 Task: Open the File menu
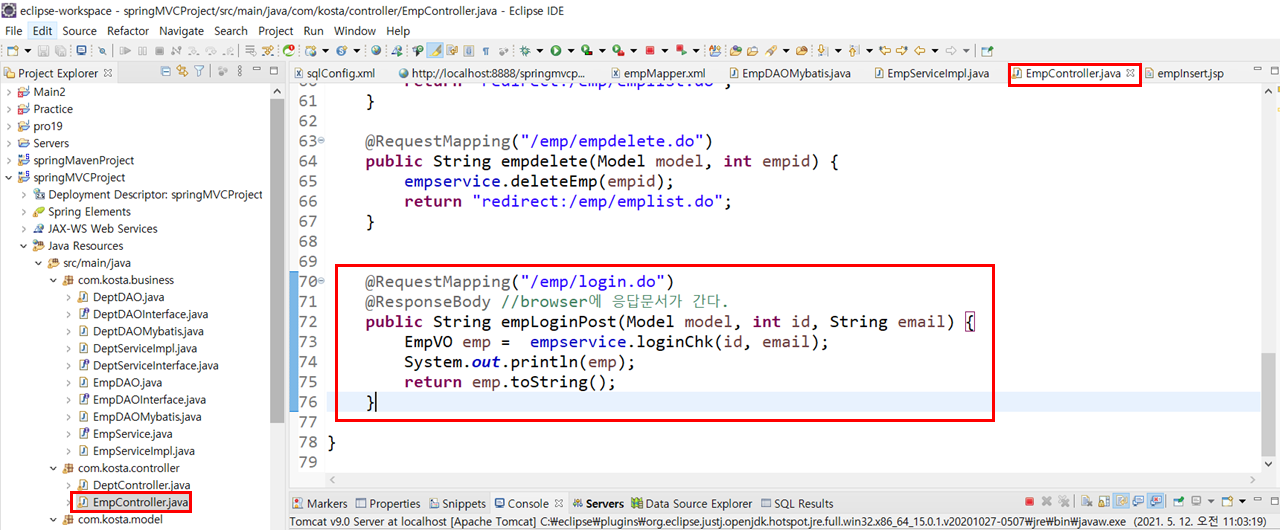click(13, 31)
